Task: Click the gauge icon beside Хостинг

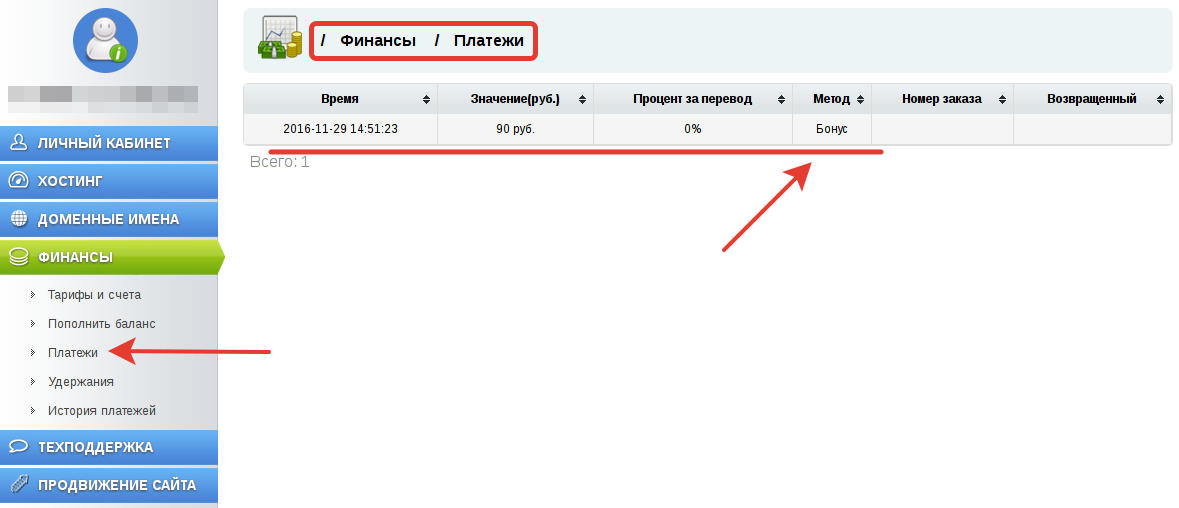Action: click(18, 181)
